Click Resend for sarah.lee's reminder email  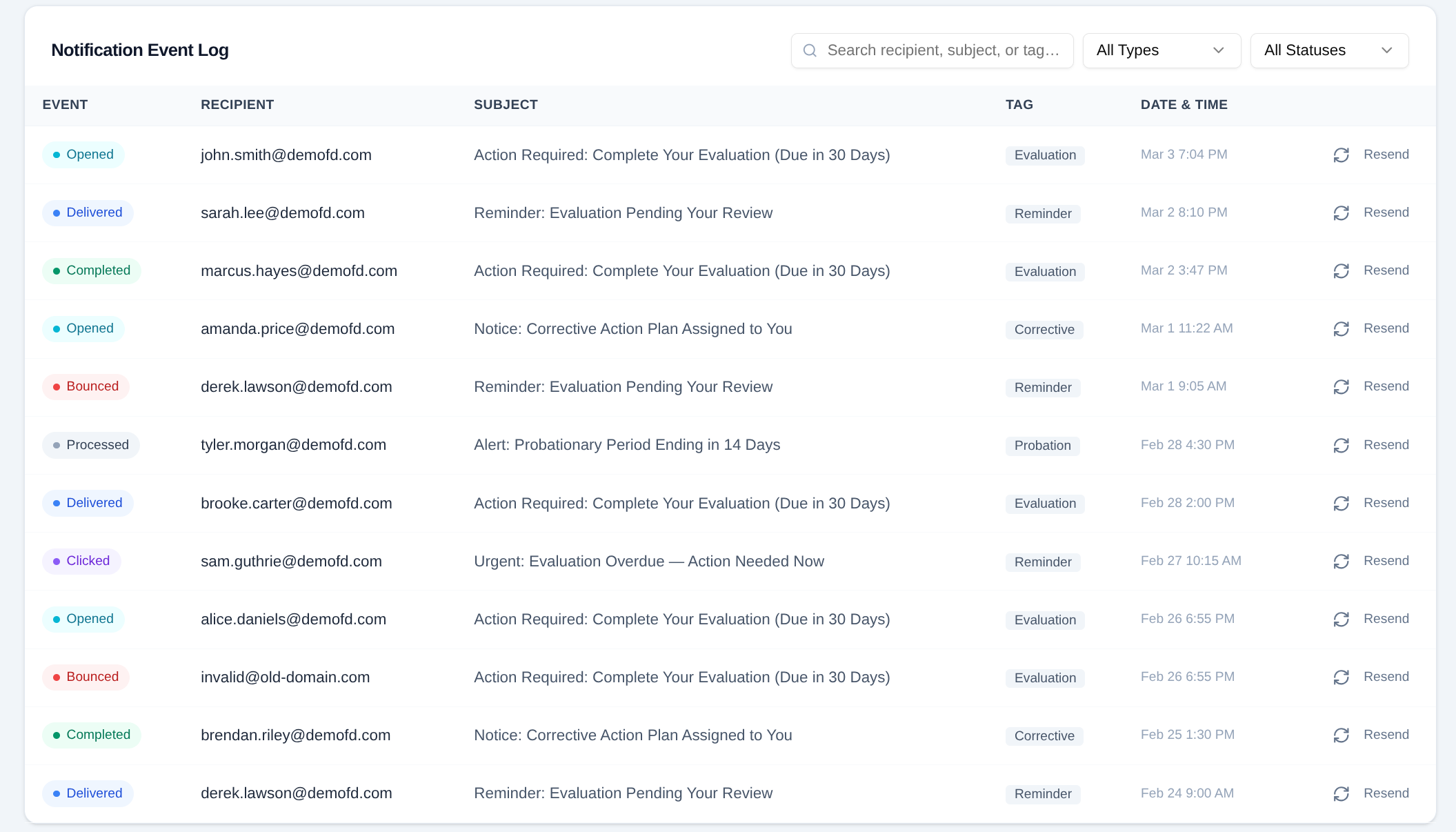tap(1386, 212)
